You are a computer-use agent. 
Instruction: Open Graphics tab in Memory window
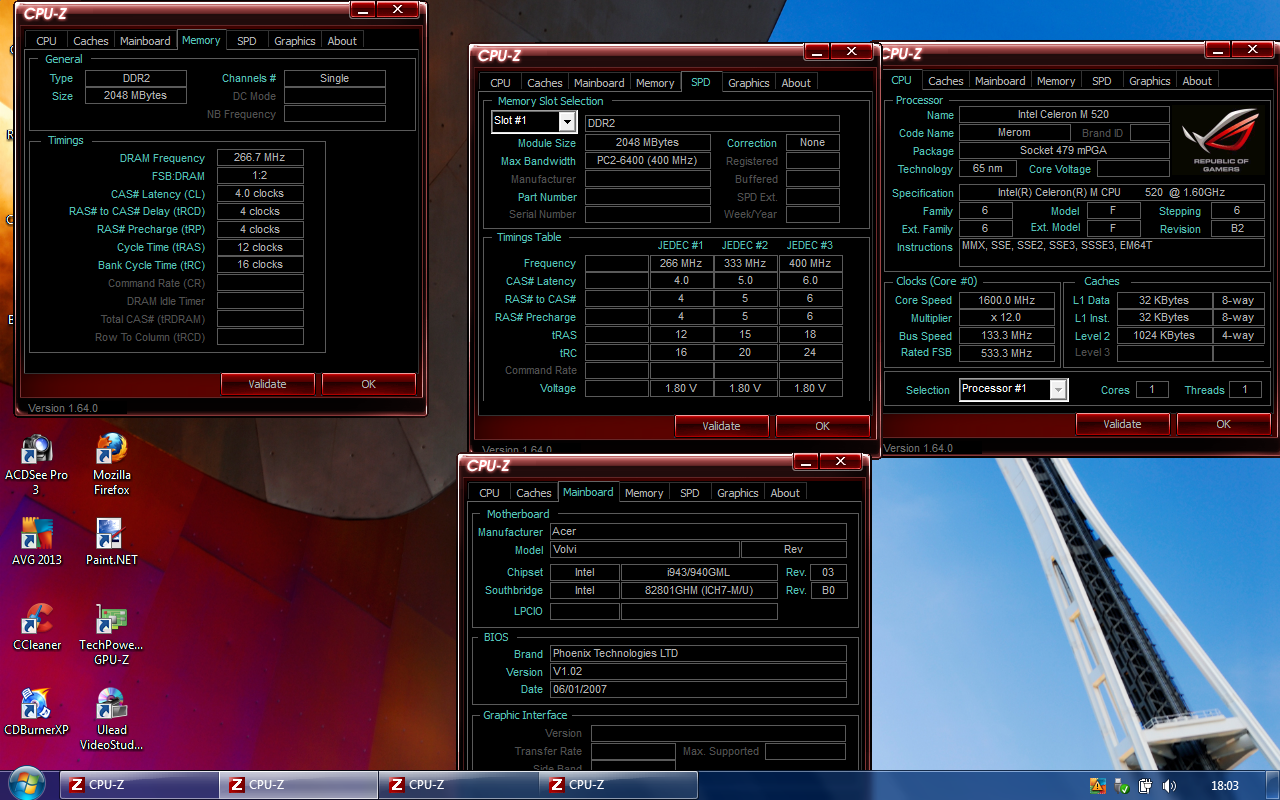click(x=295, y=41)
